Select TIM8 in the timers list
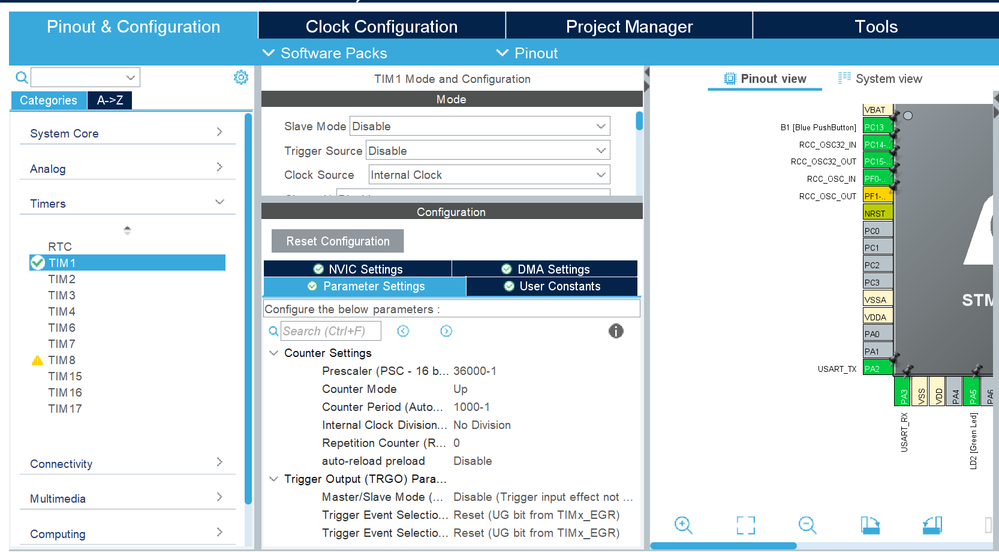Viewport: 999px width, 552px height. (x=62, y=360)
